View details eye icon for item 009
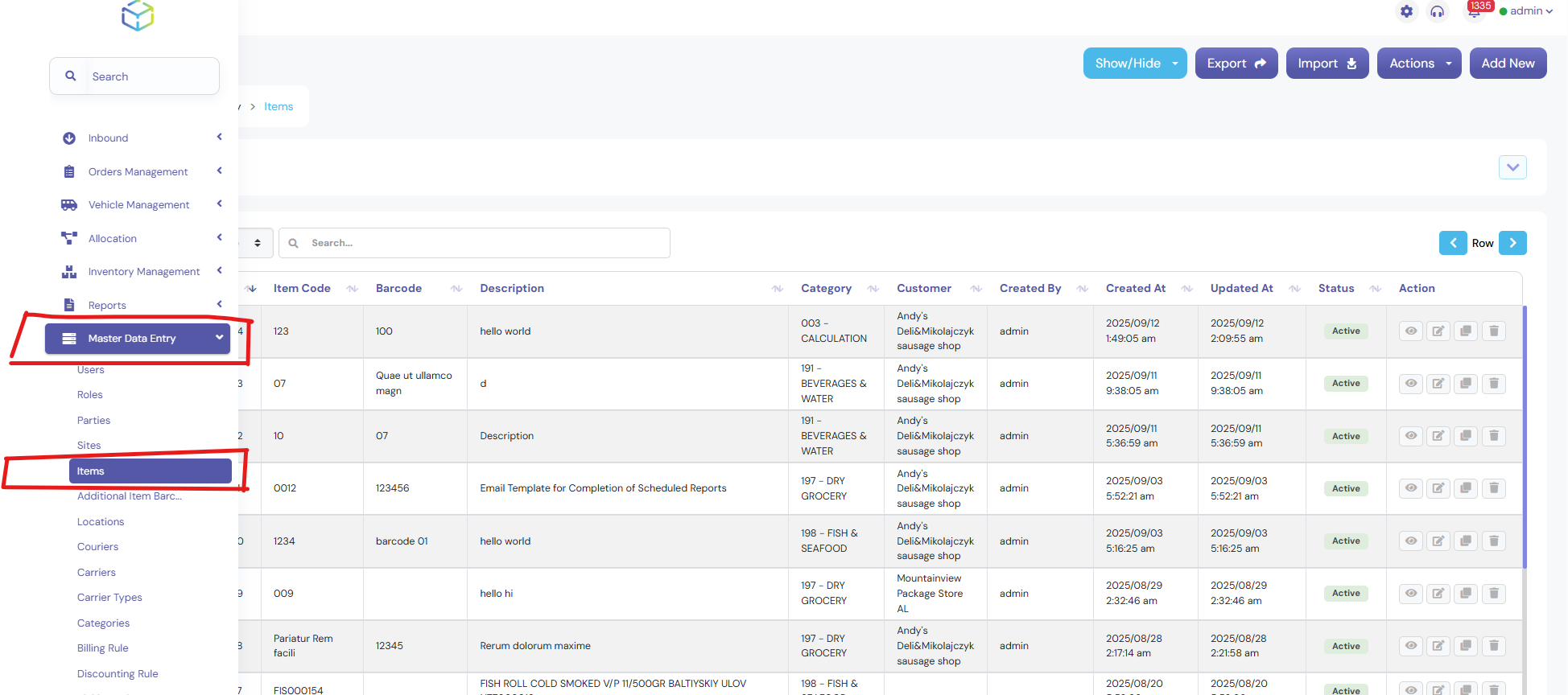Screen dimensions: 1568x695 tap(1410, 594)
